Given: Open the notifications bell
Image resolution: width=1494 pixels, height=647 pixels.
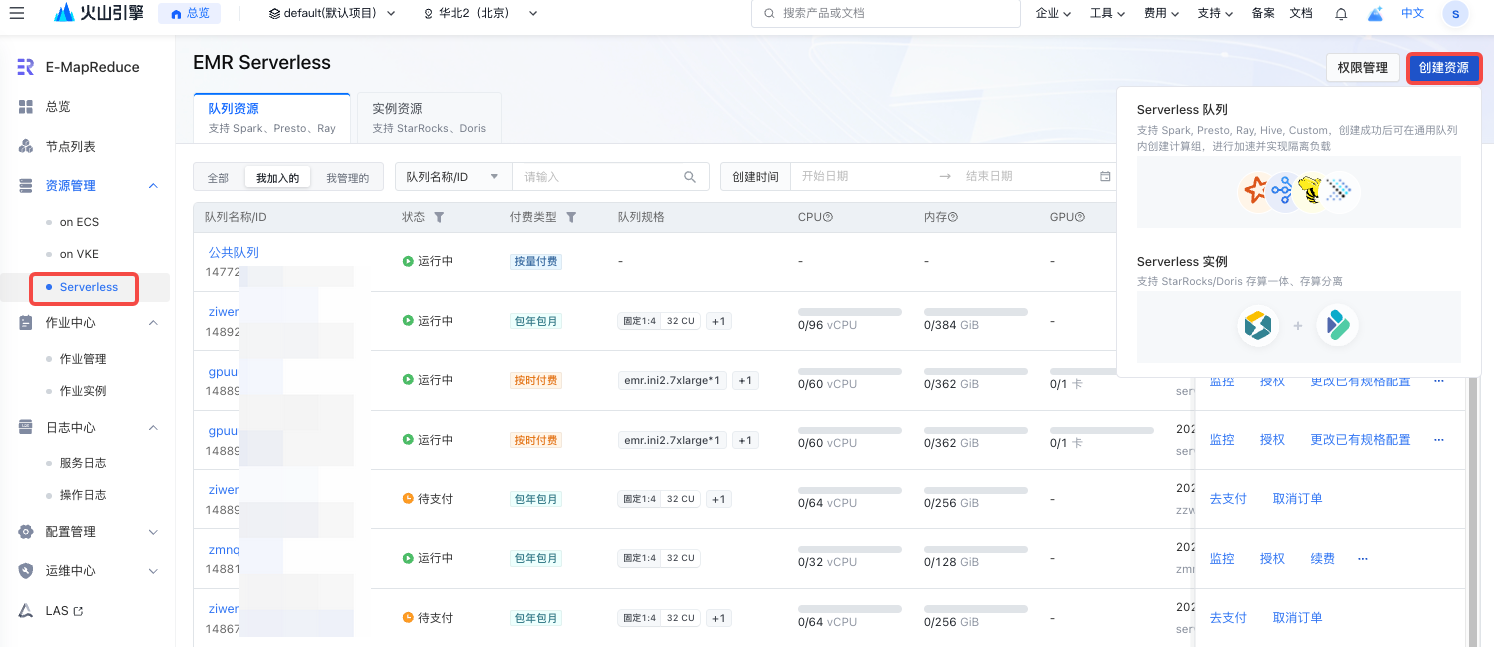Looking at the screenshot, I should point(1341,13).
